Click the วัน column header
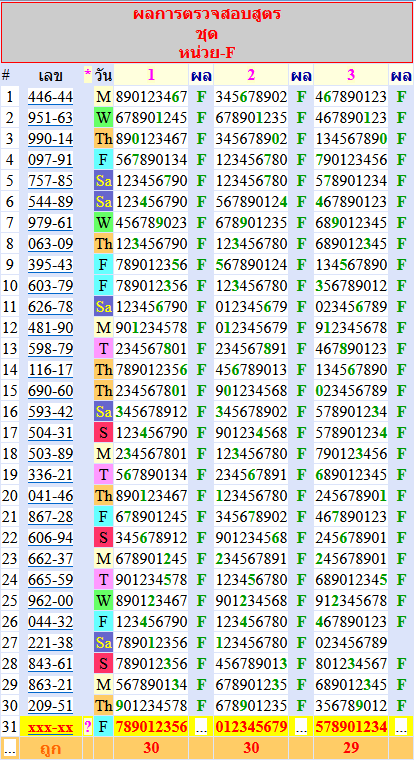Image resolution: width=416 pixels, height=763 pixels. coord(103,75)
